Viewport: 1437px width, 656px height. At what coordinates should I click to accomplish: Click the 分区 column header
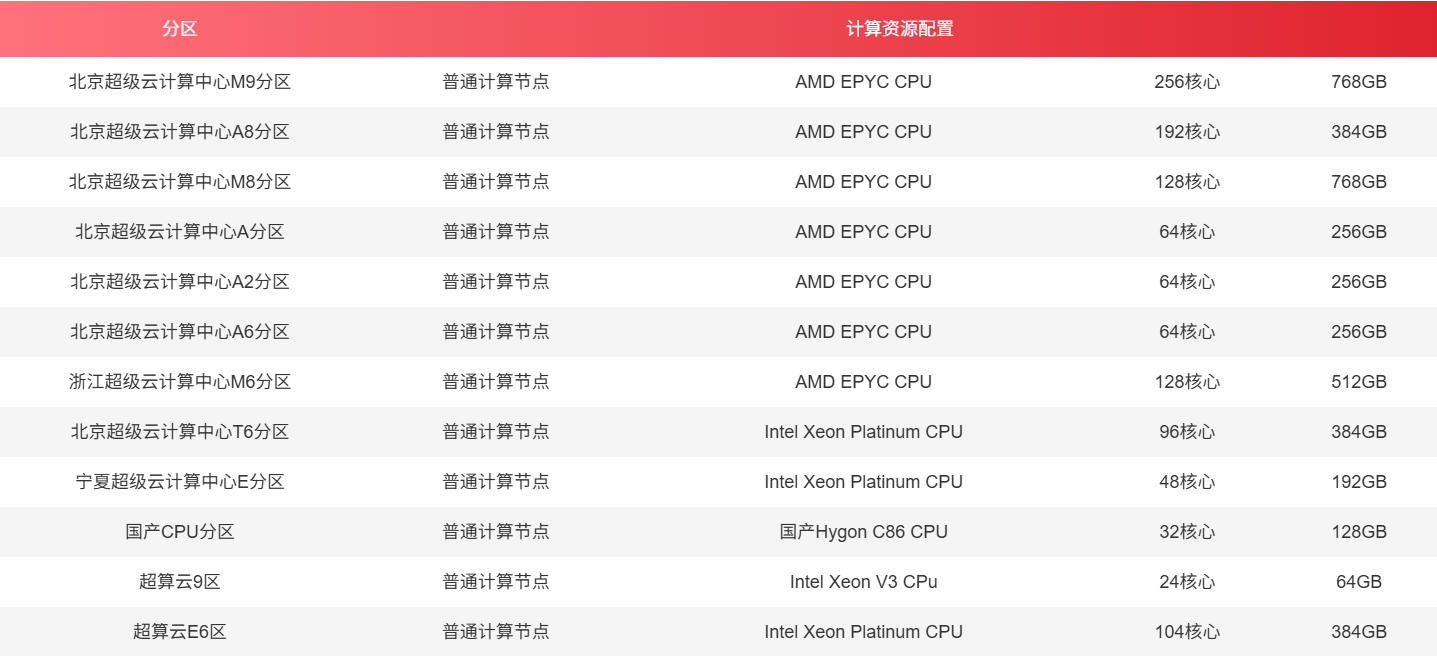pyautogui.click(x=180, y=29)
